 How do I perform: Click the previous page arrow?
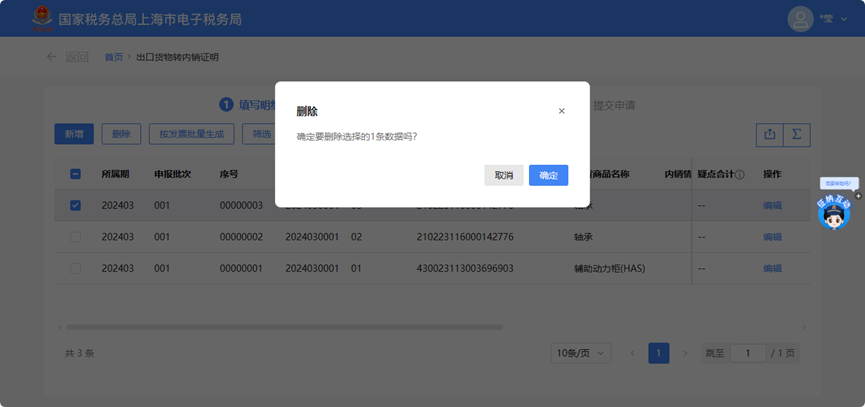click(x=632, y=353)
